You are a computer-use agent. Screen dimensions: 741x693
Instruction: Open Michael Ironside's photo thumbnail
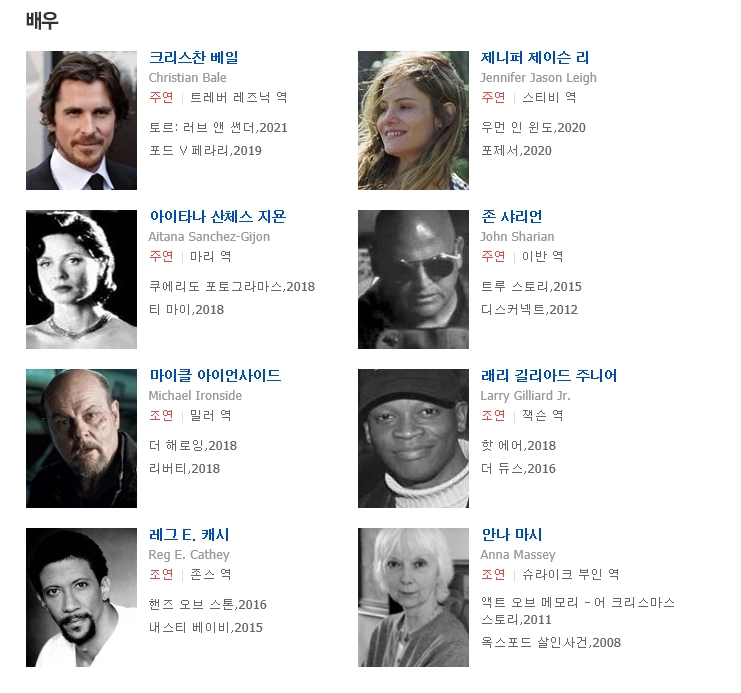click(81, 439)
